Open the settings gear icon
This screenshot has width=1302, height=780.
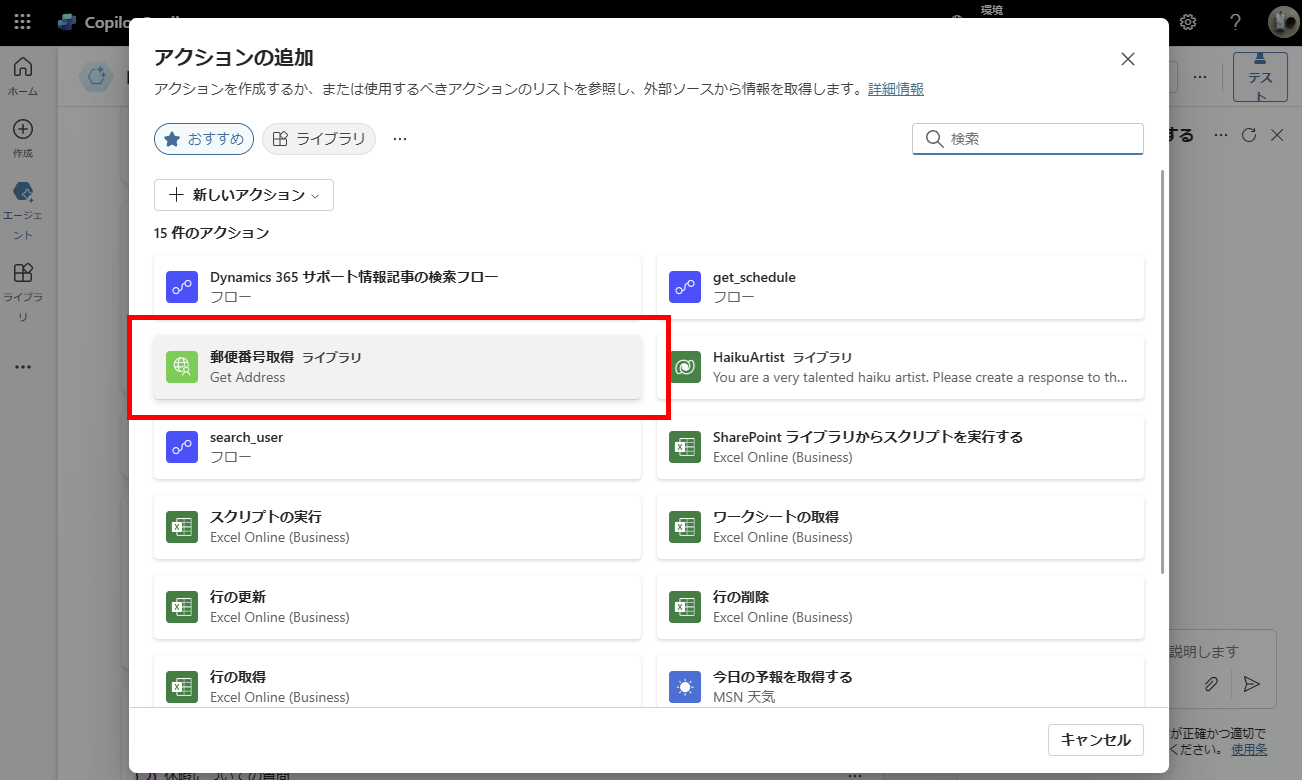1188,22
